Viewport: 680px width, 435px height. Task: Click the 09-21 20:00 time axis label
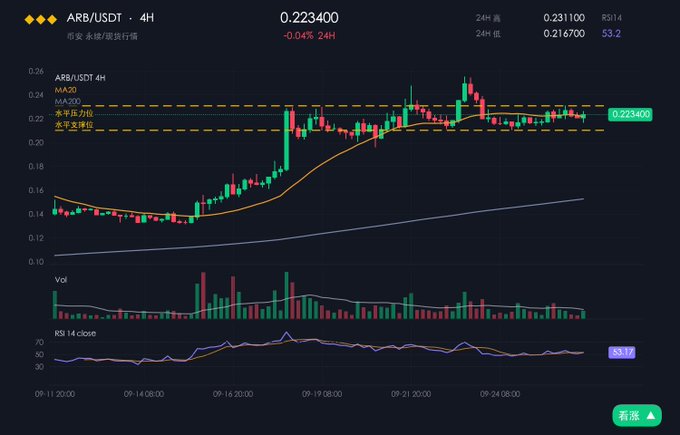coord(411,394)
